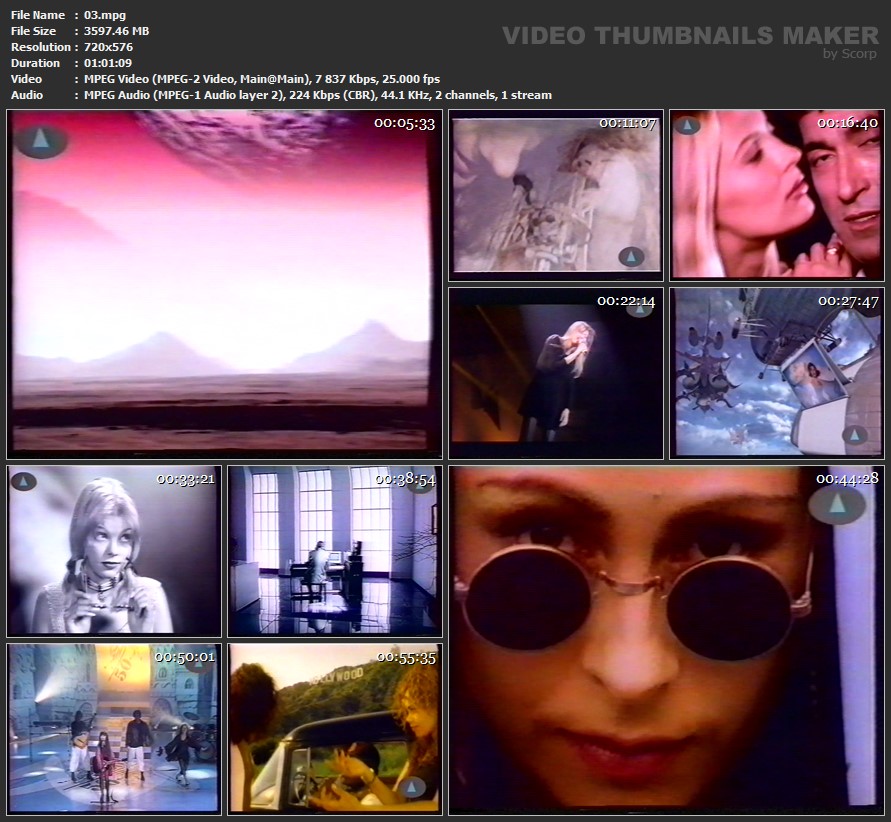Screen dimensions: 891x822
Task: Open the thumbnail at 00:50:01
Action: coord(114,729)
